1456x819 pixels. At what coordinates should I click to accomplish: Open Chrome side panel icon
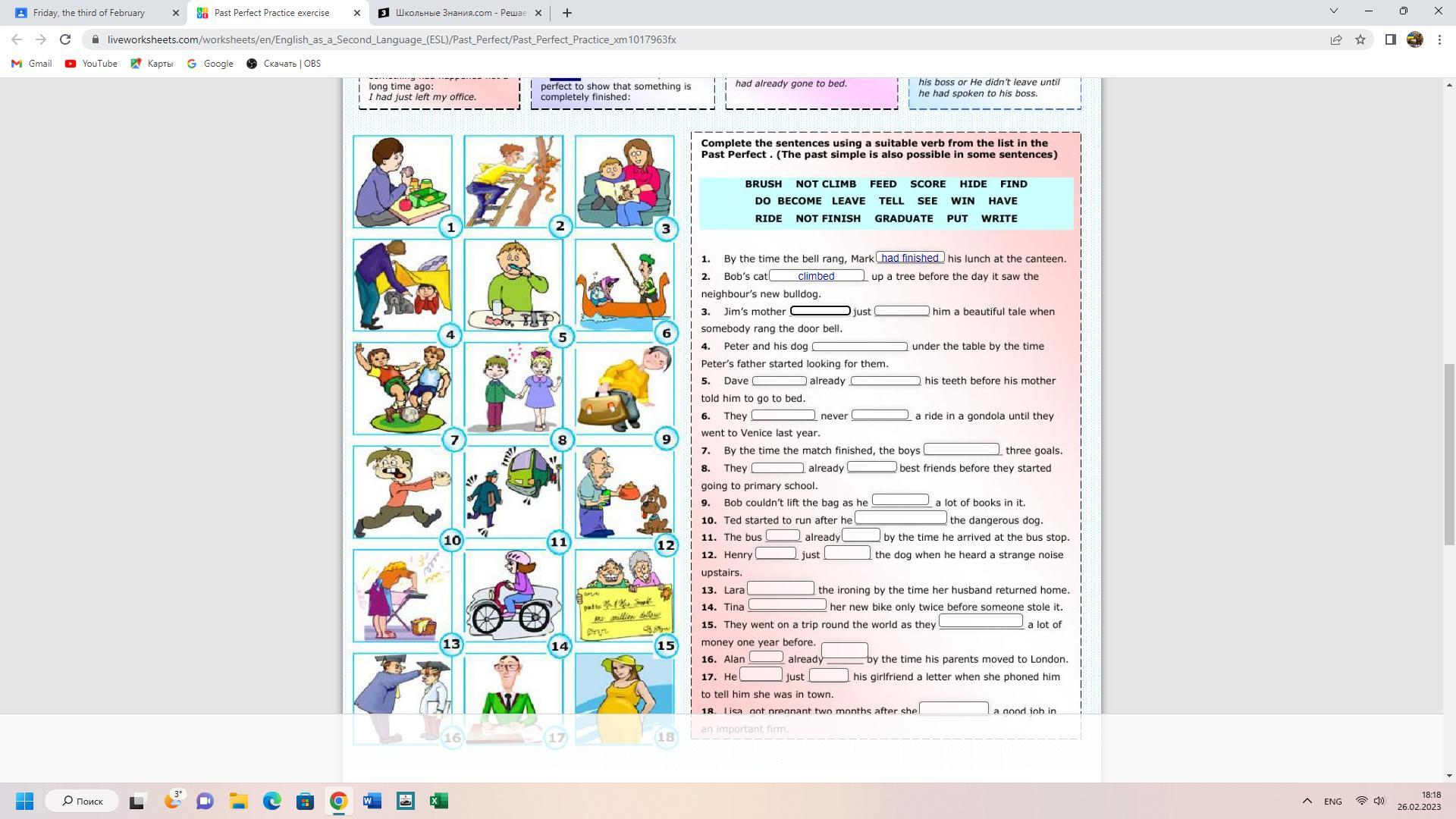coord(1390,39)
